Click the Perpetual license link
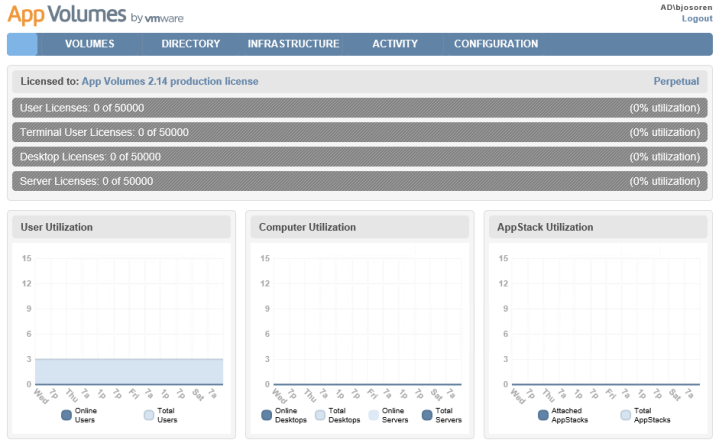This screenshot has height=443, width=719. [676, 81]
